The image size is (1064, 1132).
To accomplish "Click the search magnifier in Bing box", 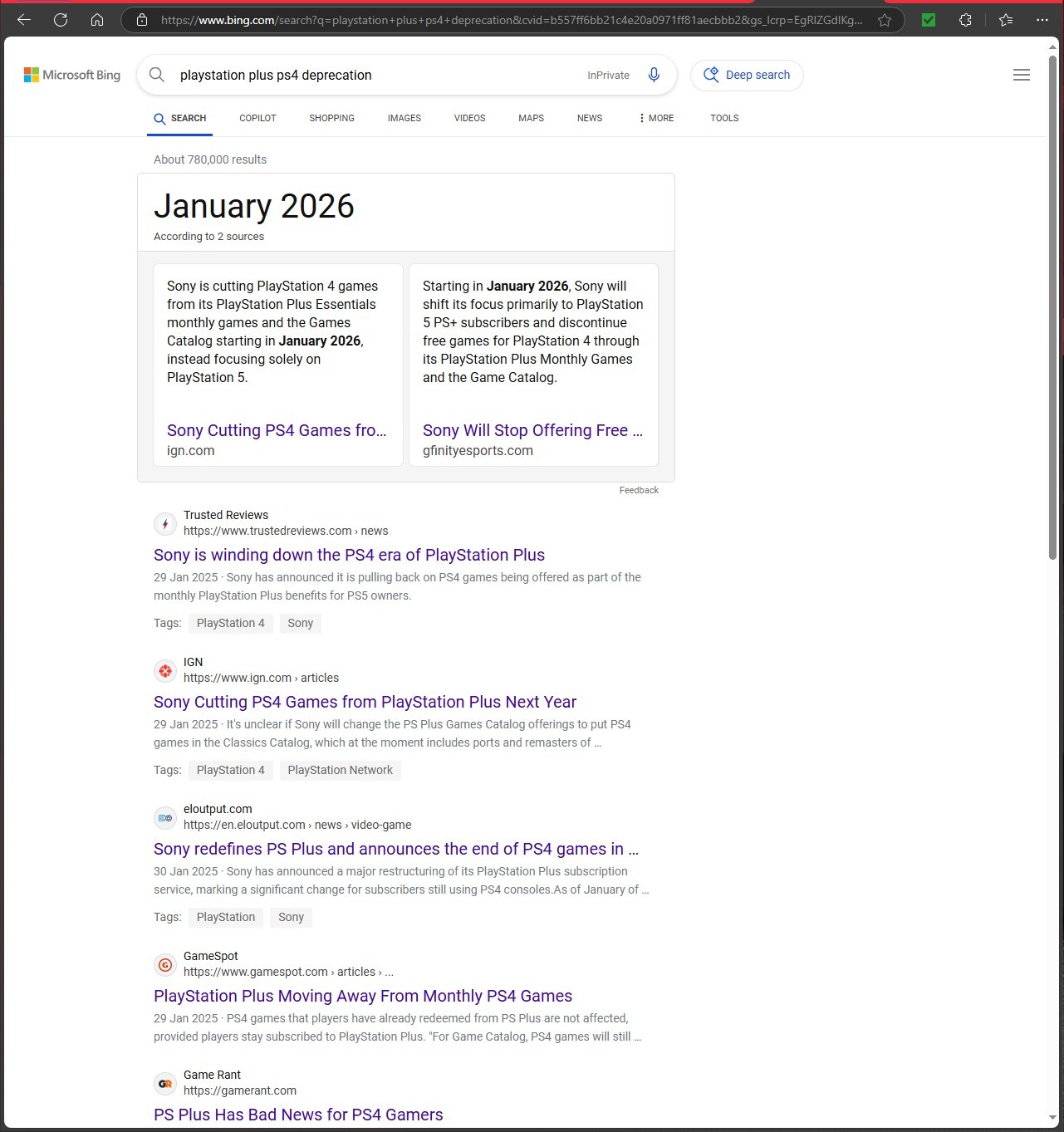I will 156,75.
